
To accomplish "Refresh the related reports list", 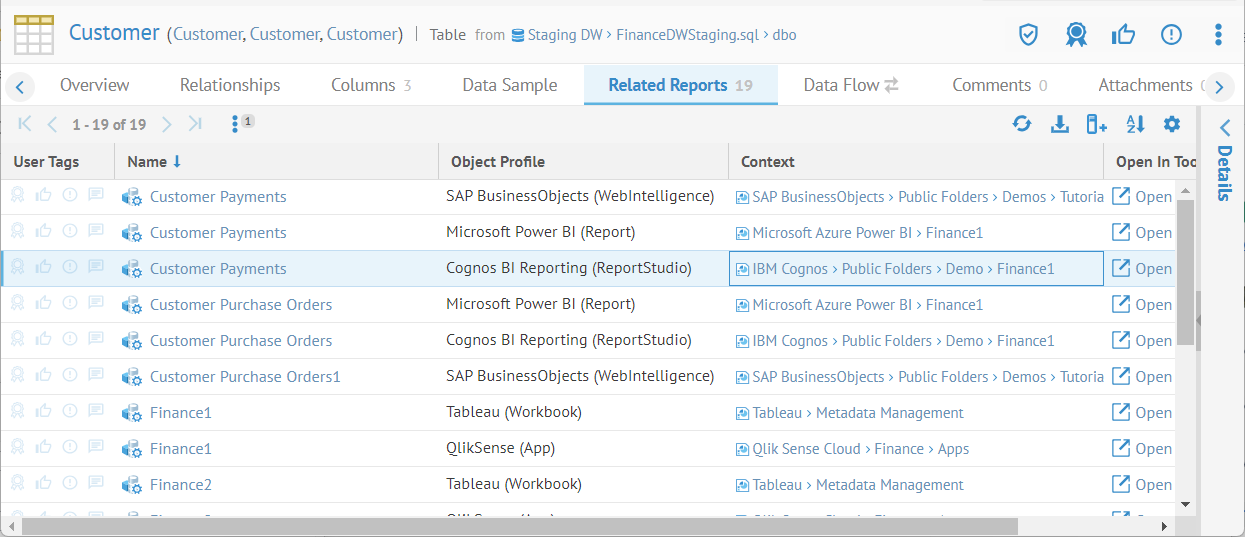I will 1021,124.
